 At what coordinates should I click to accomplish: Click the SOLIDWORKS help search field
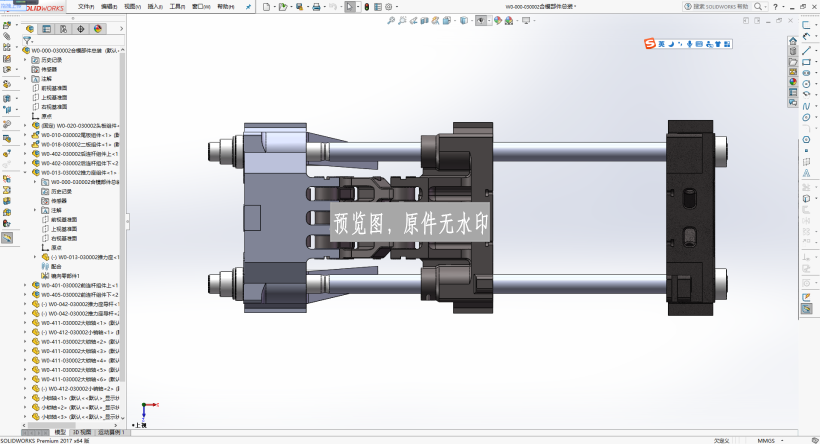tap(719, 7)
